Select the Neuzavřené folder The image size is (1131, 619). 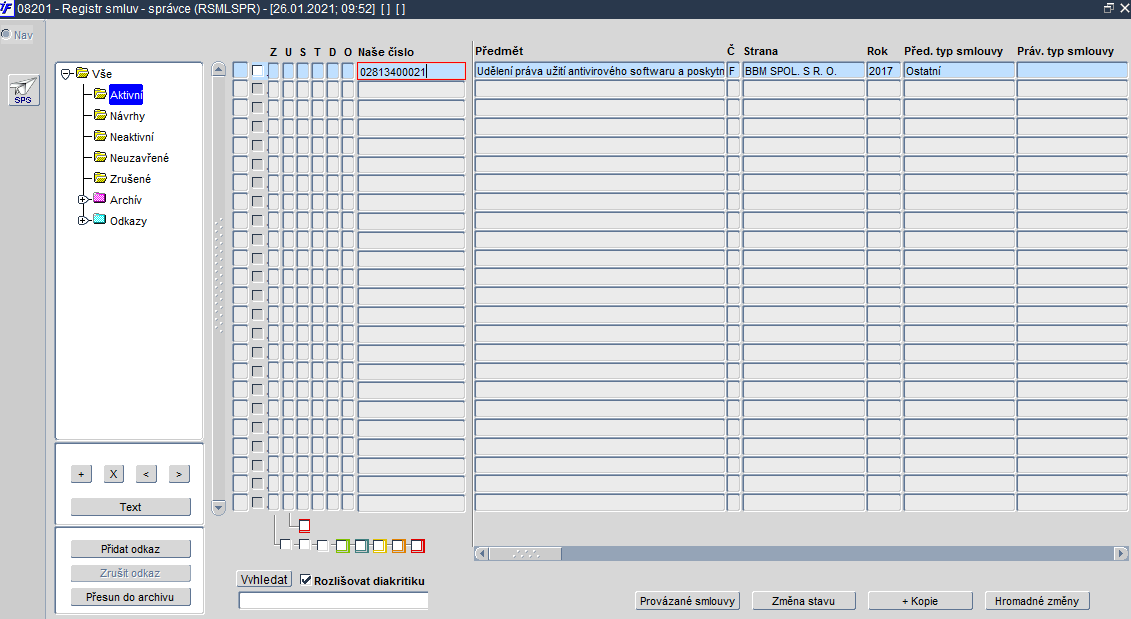point(139,157)
